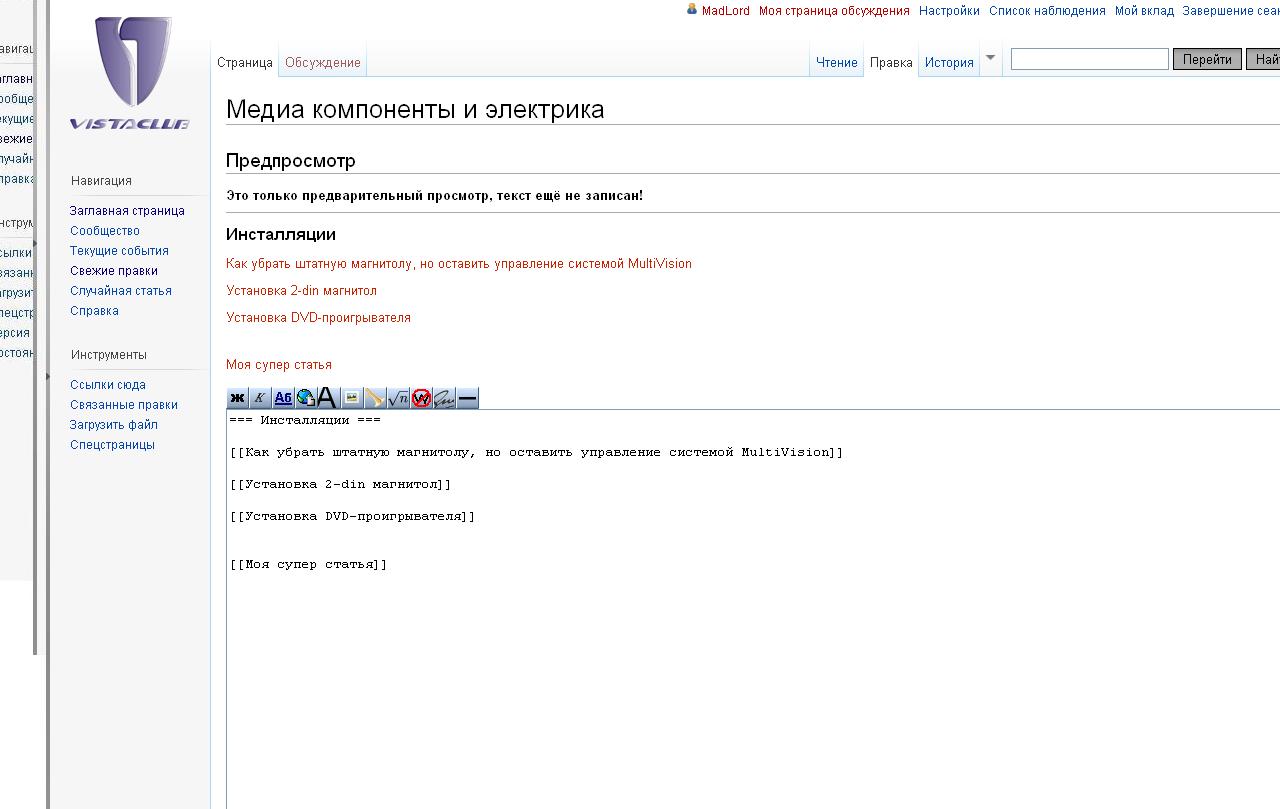Insert a horizontal line from the toolbar

467,398
